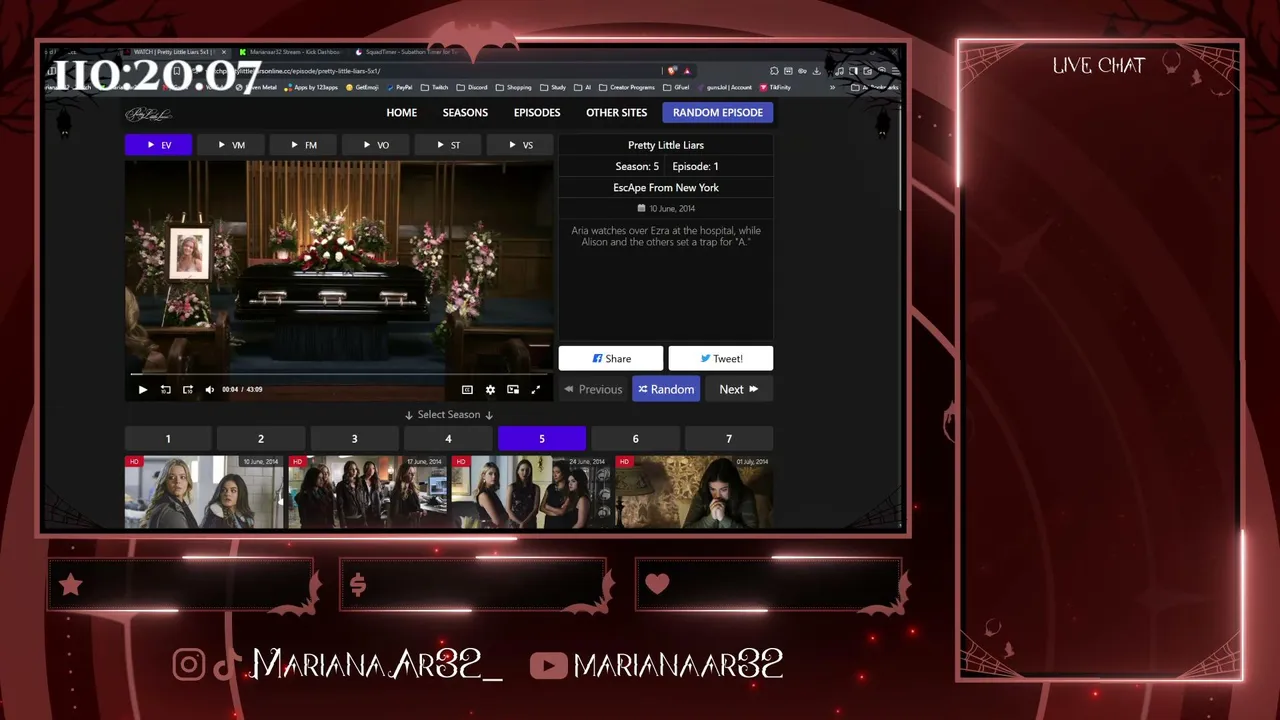Open the GetEmoji bookmark

(x=362, y=88)
